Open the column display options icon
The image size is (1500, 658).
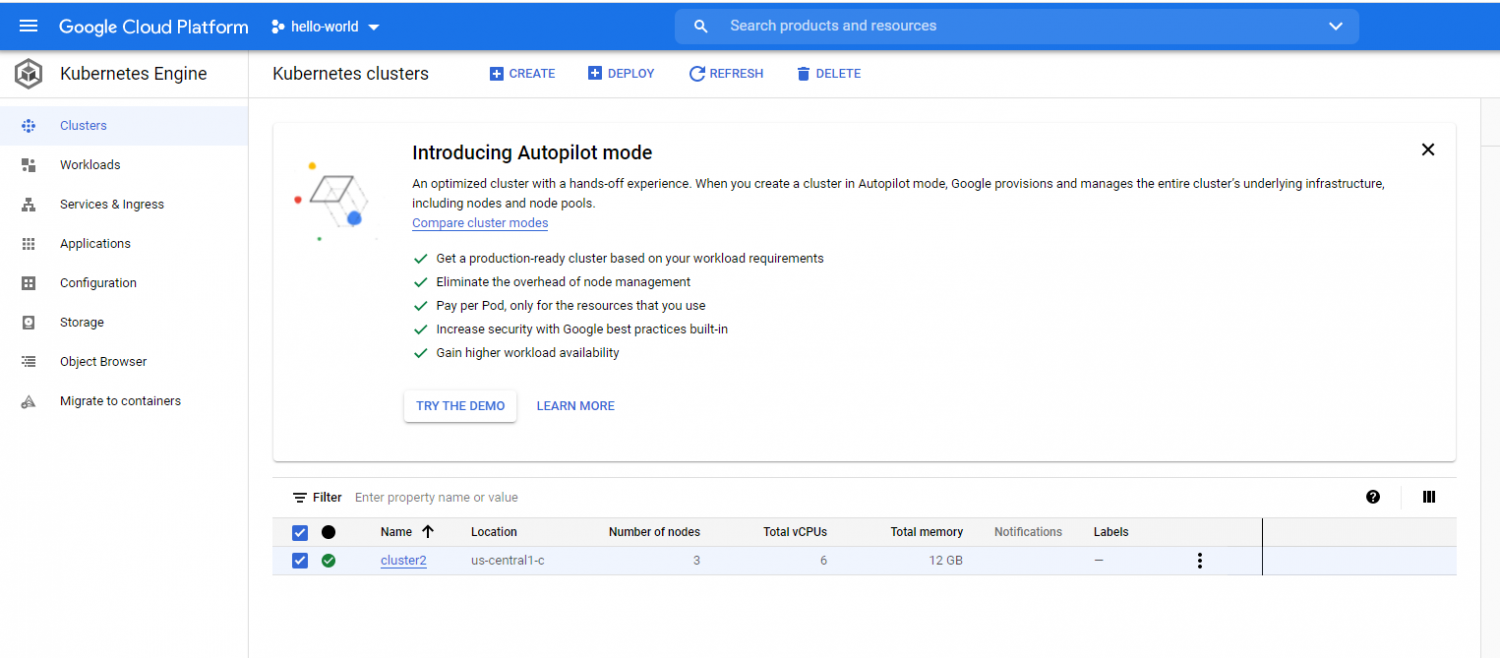(1428, 497)
